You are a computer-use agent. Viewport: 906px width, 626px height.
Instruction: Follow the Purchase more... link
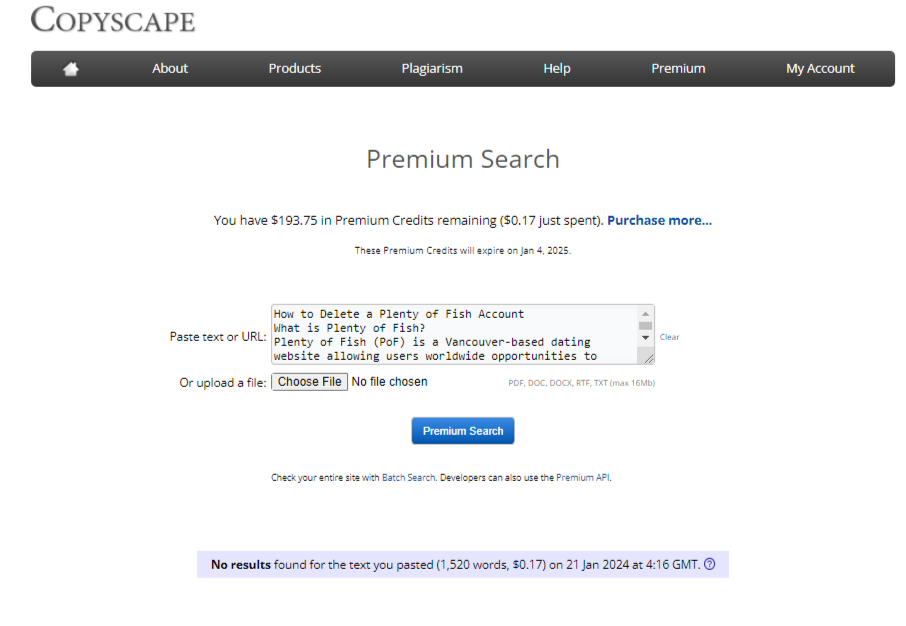coord(659,220)
